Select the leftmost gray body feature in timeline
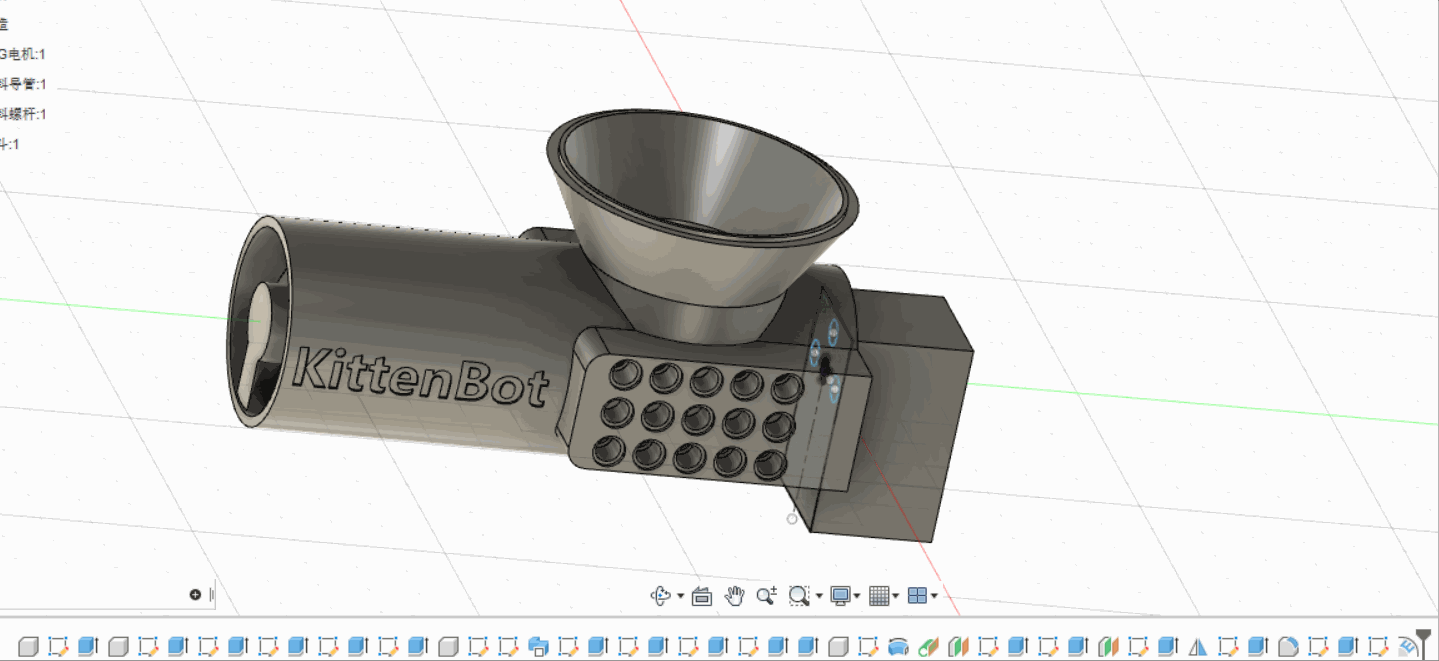This screenshot has width=1439, height=661. point(28,646)
